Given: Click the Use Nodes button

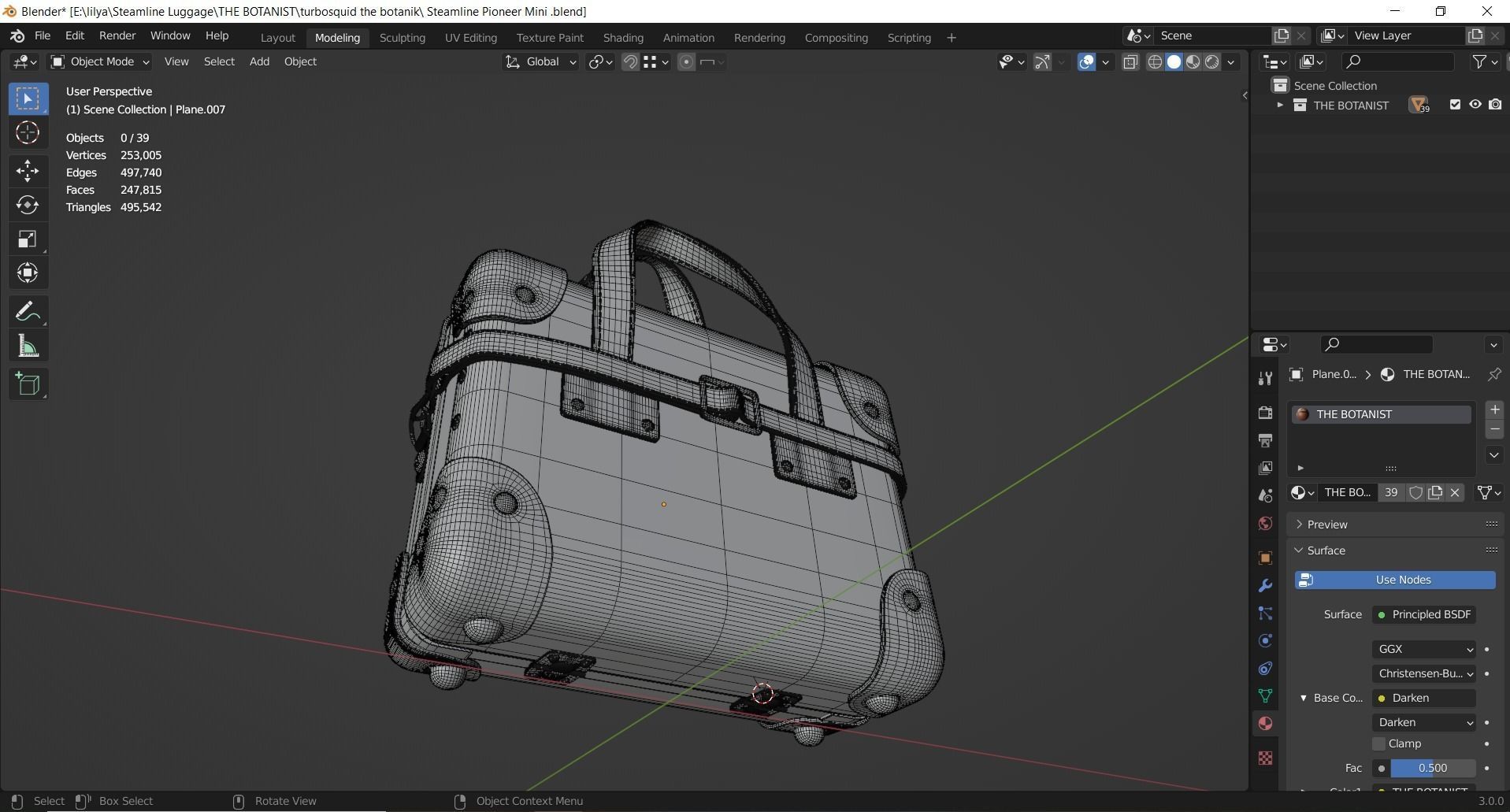Looking at the screenshot, I should pyautogui.click(x=1395, y=580).
